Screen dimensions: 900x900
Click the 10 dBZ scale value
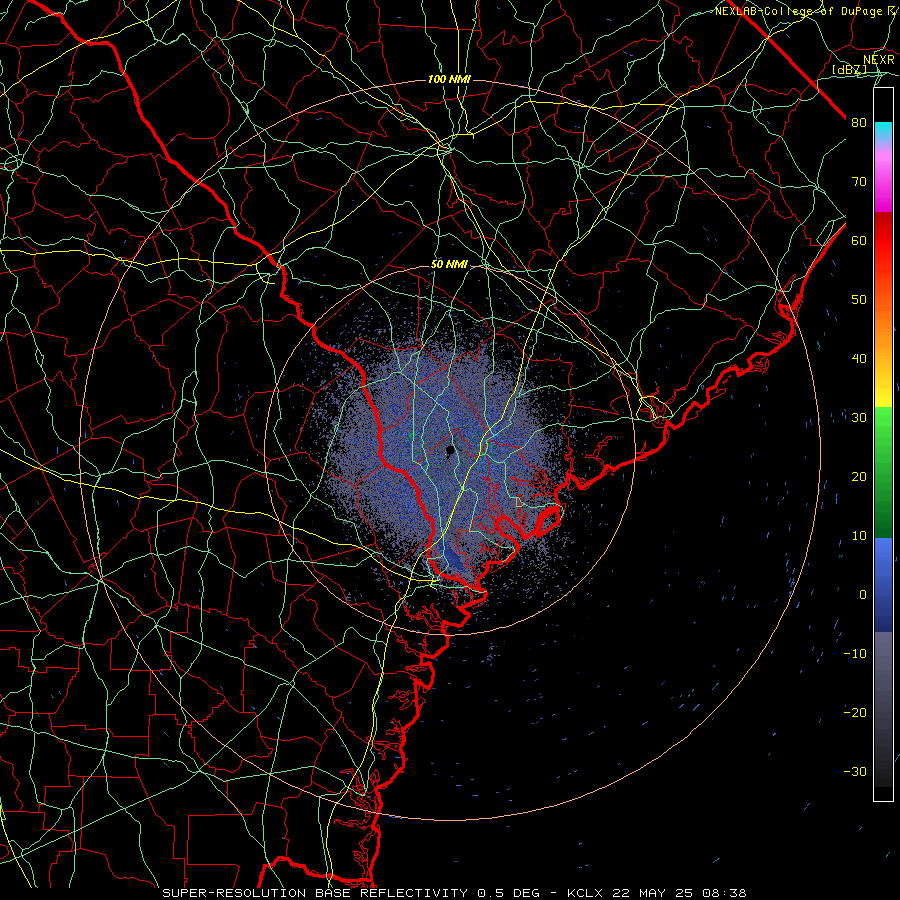coord(859,536)
